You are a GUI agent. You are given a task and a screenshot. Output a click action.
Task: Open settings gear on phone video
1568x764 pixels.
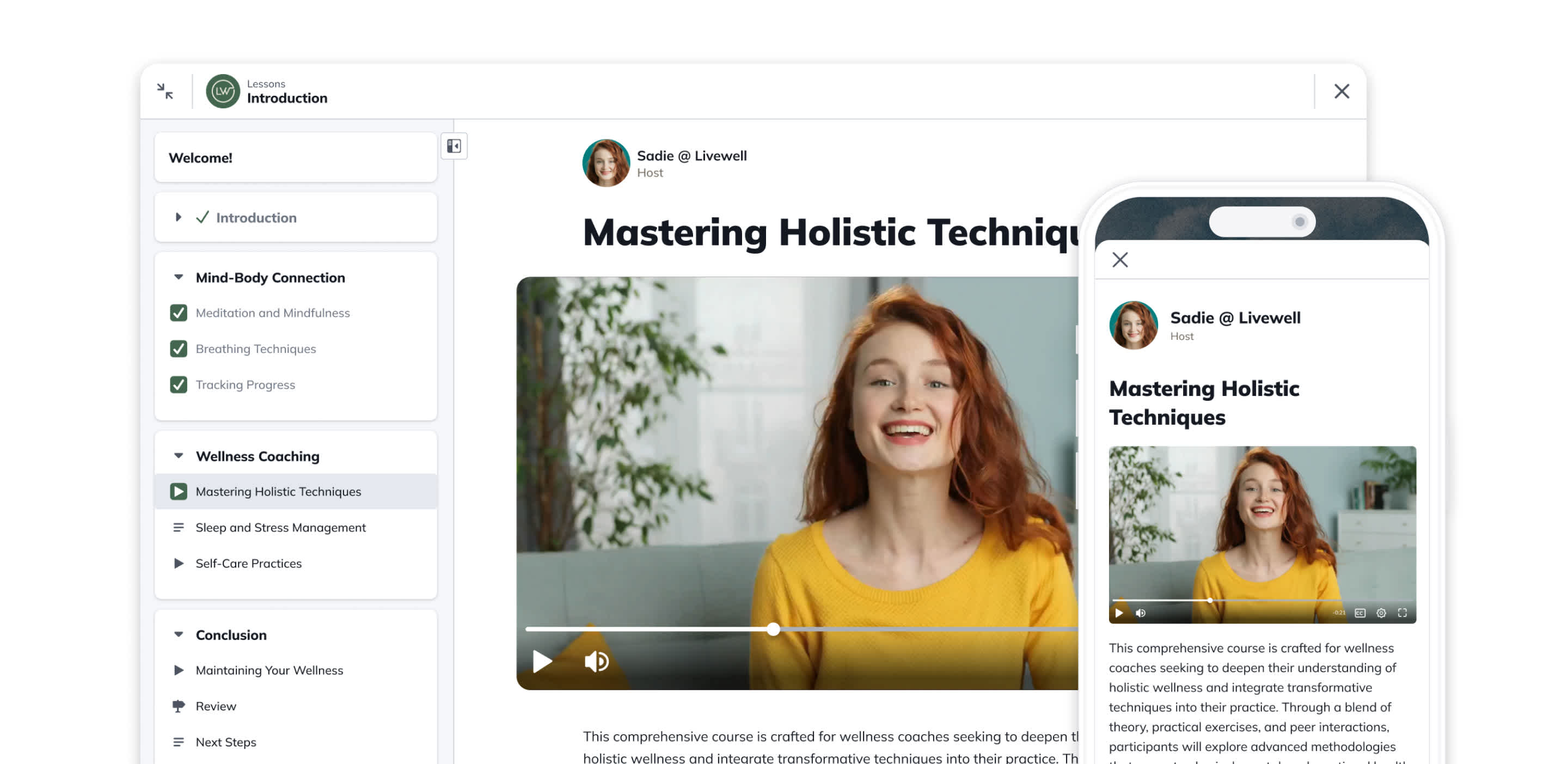pos(1381,613)
